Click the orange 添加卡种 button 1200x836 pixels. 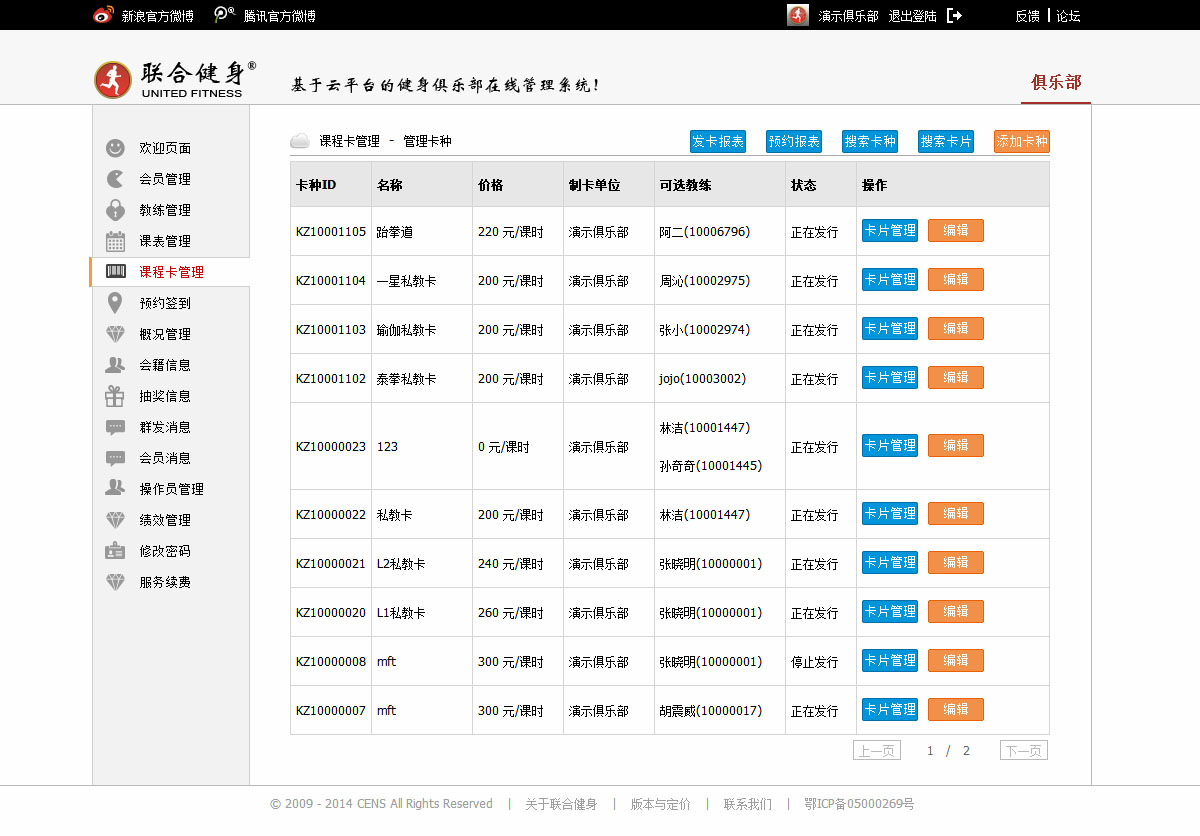coord(1022,142)
